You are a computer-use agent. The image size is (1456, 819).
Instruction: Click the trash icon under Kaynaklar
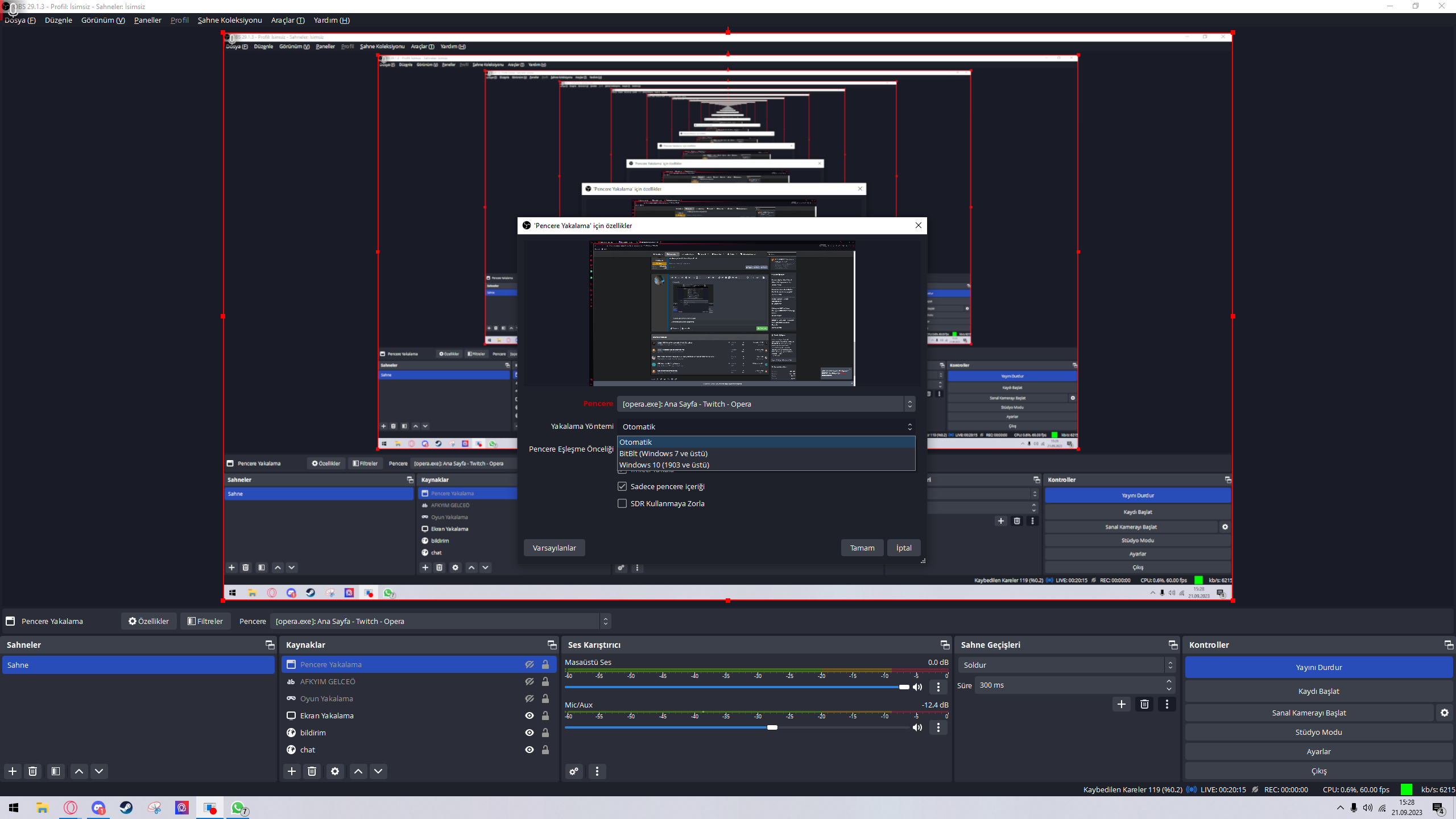tap(312, 771)
